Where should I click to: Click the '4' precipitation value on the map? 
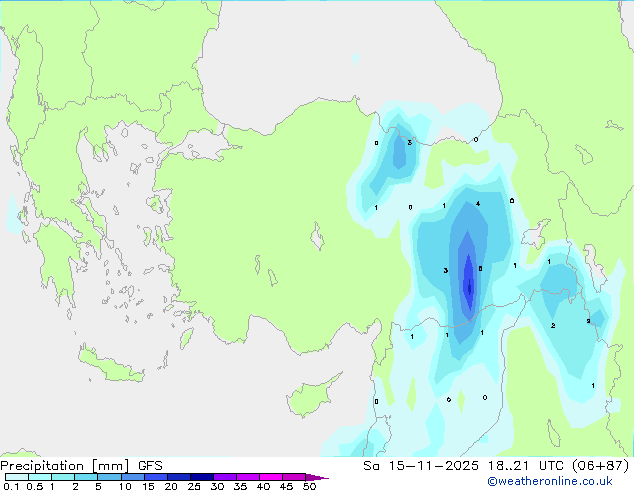coord(478,203)
